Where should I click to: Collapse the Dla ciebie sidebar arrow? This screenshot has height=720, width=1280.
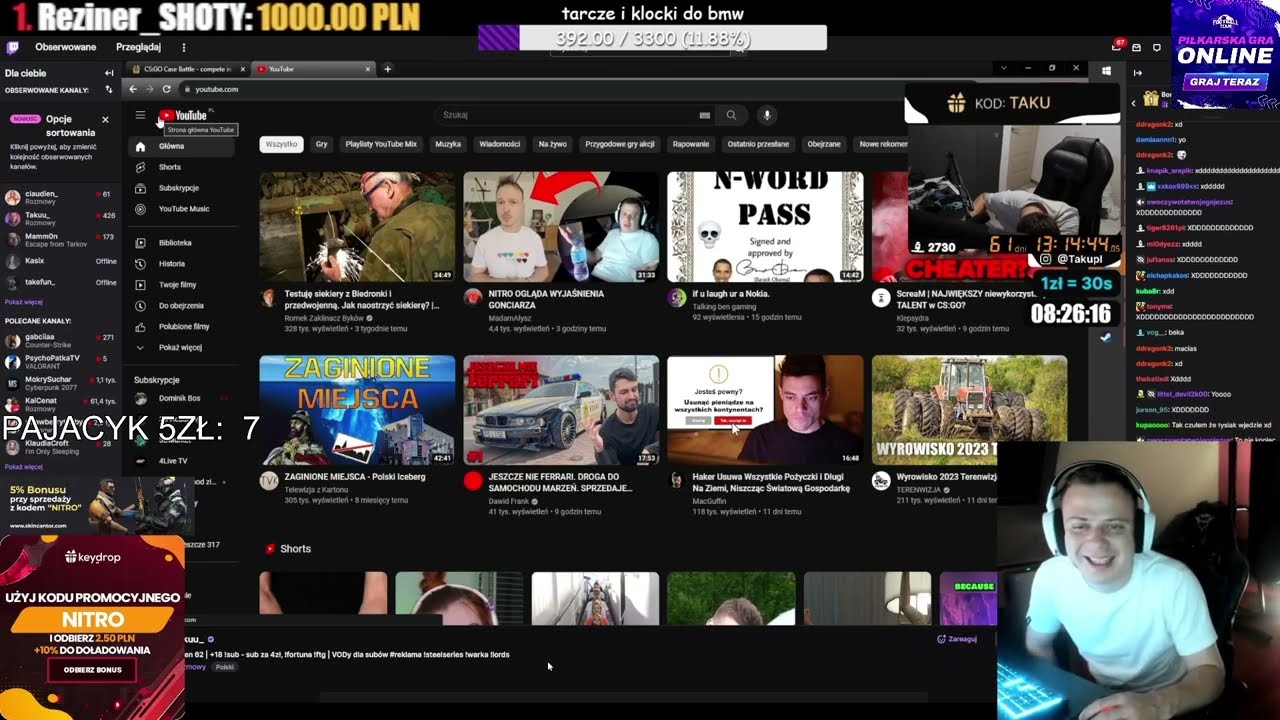tap(109, 73)
